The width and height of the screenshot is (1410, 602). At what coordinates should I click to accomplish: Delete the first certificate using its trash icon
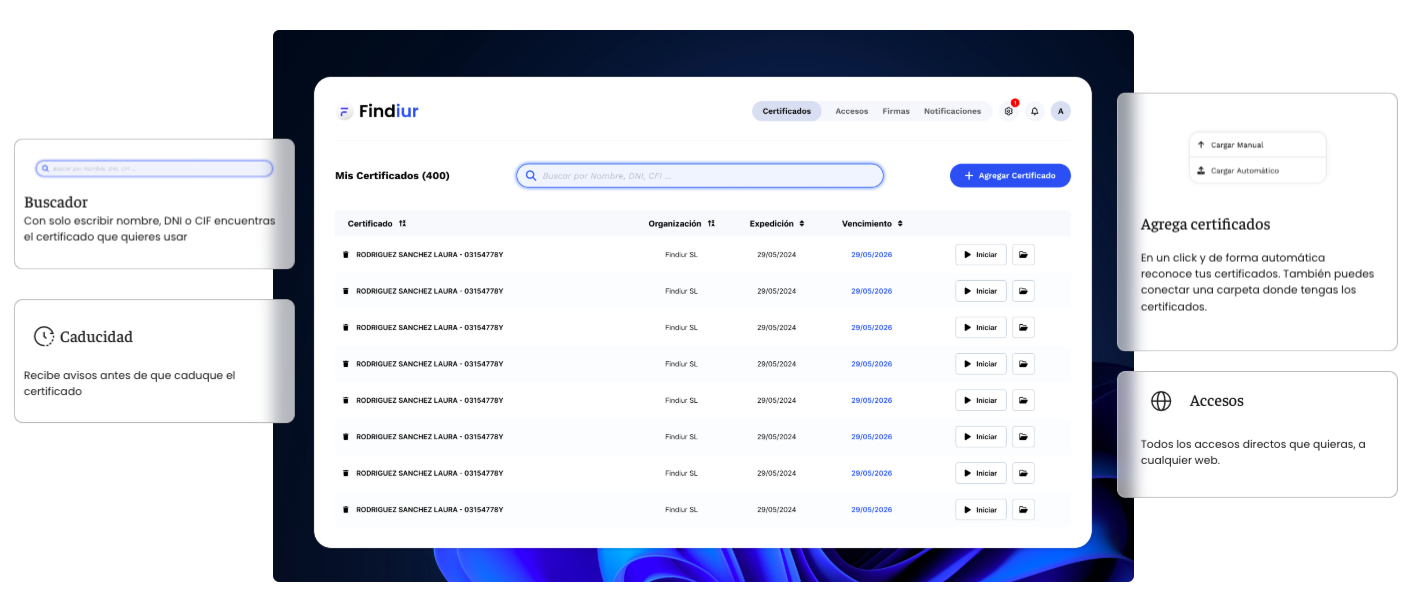345,255
